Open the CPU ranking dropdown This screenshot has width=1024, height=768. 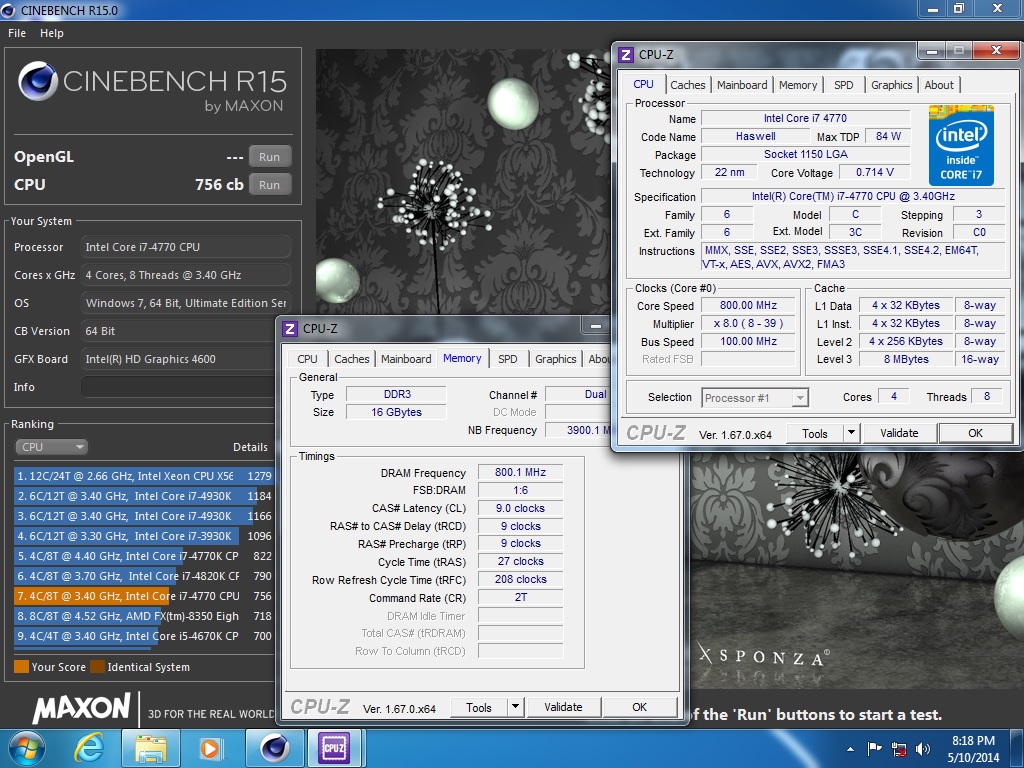tap(51, 447)
